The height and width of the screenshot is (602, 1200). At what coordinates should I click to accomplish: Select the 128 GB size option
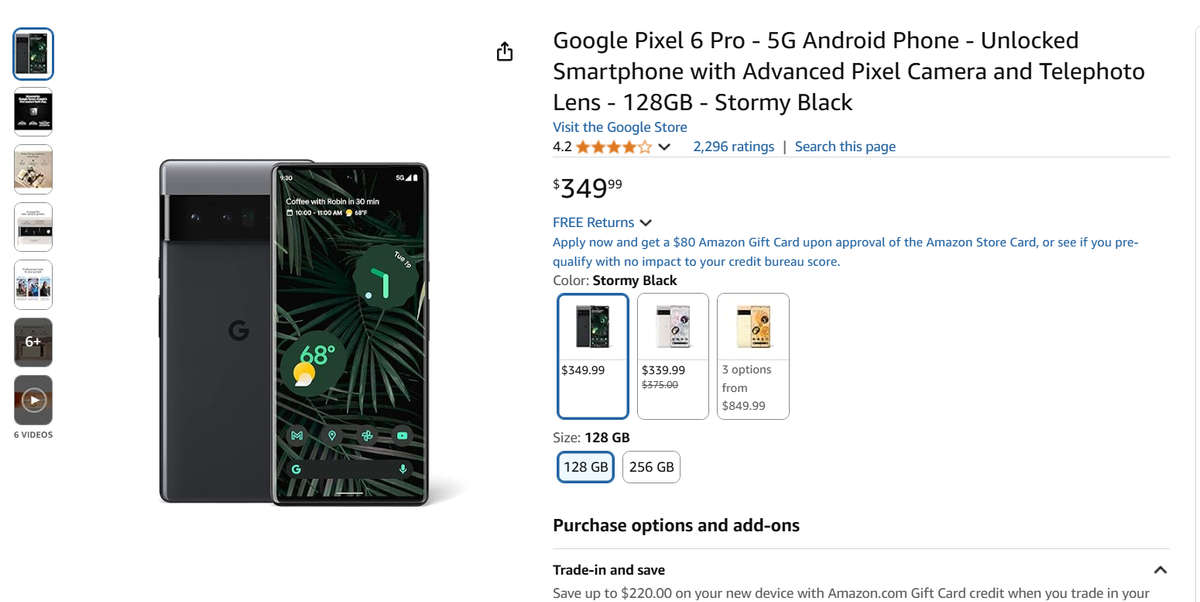click(585, 466)
